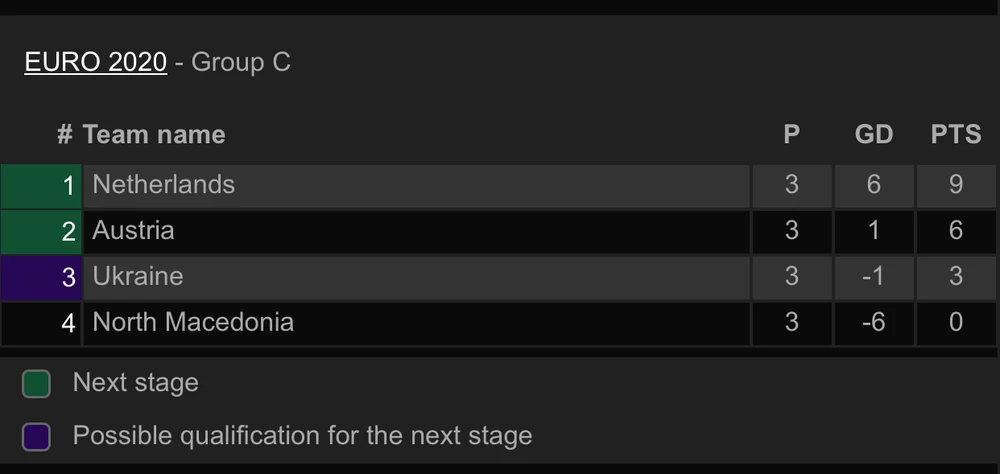Click the PTS column header
The height and width of the screenshot is (474, 1000).
956,135
